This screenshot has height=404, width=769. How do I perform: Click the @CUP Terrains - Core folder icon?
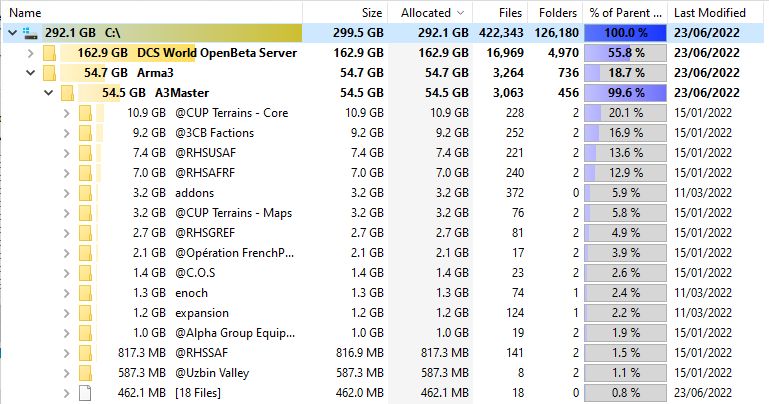(x=85, y=113)
